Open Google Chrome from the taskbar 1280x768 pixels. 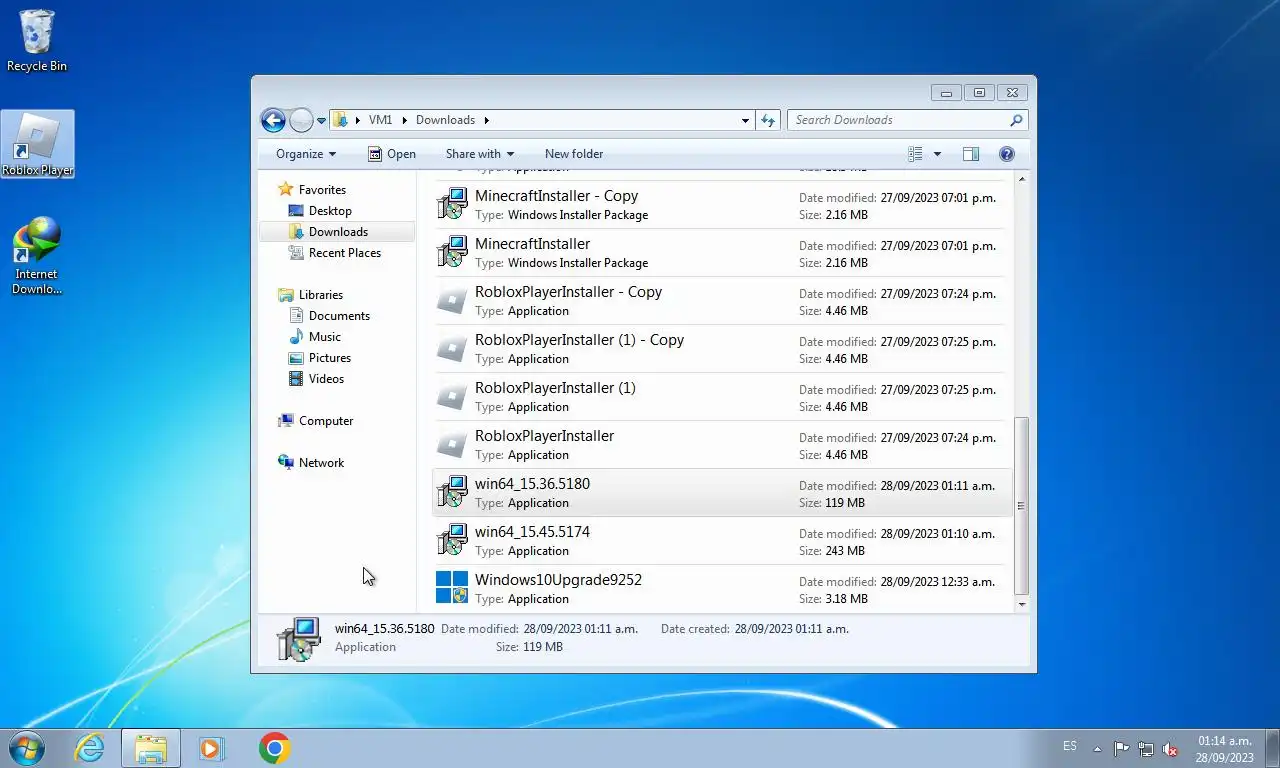274,748
